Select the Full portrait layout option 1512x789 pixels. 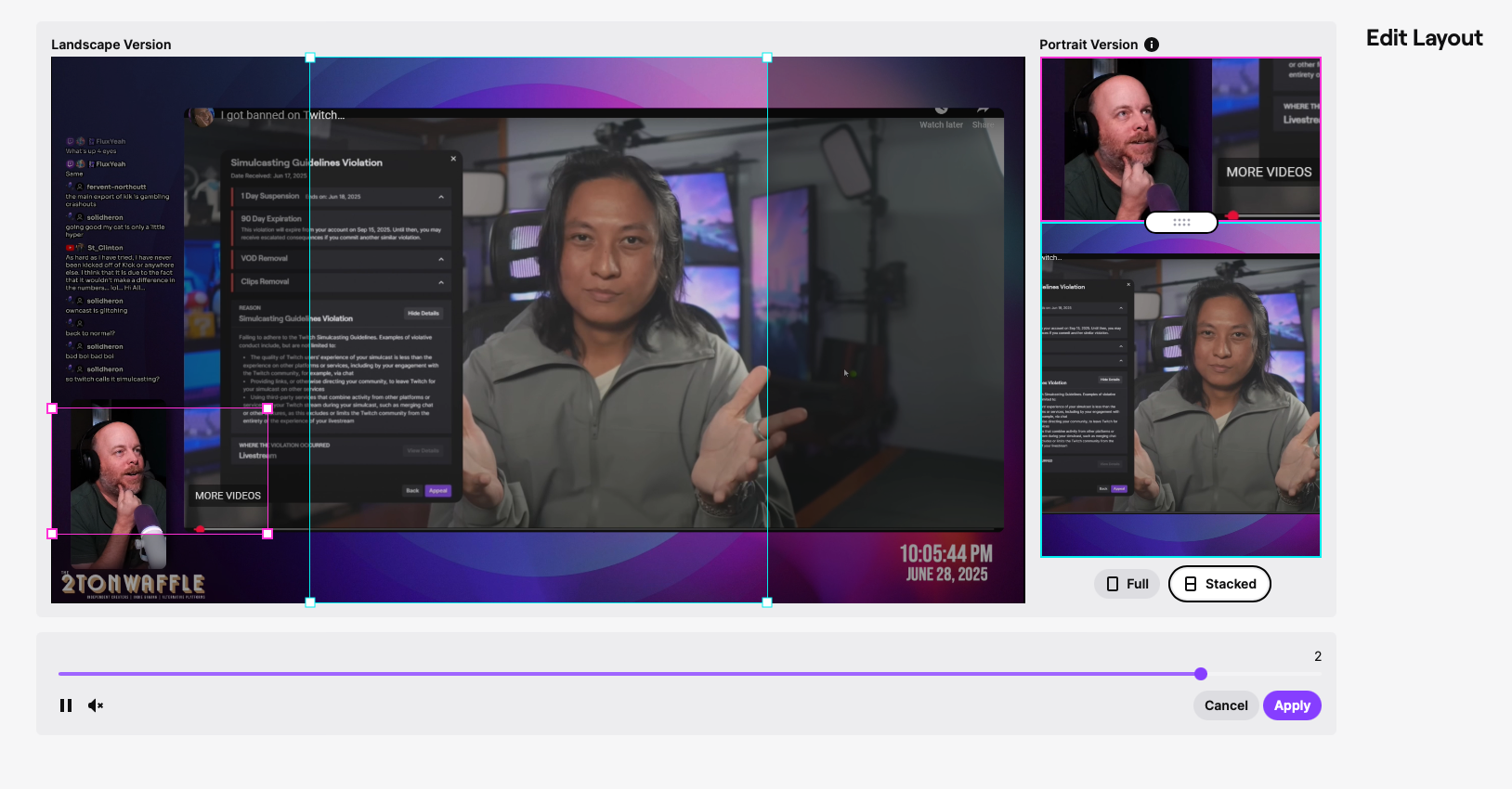pyautogui.click(x=1127, y=584)
